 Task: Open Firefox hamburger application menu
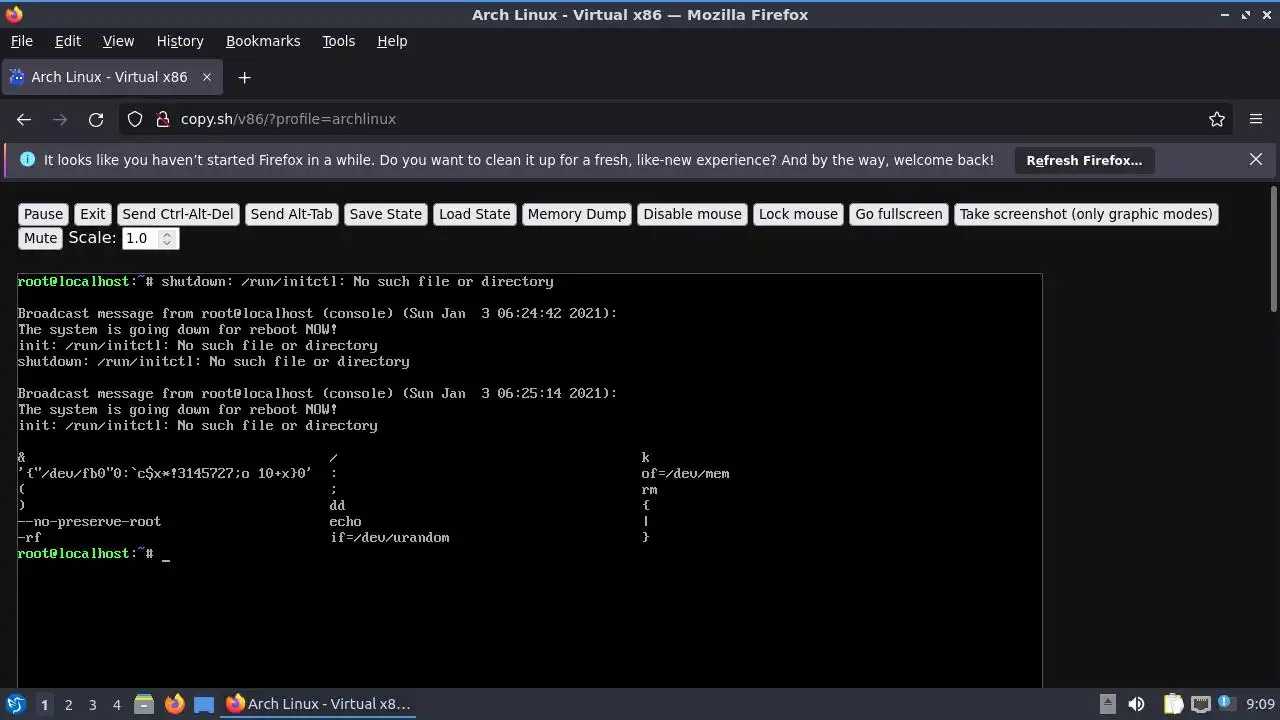pyautogui.click(x=1256, y=119)
